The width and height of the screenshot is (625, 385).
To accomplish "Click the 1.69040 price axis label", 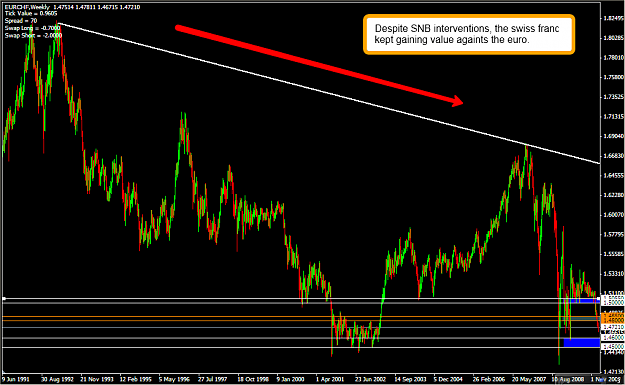I will coord(614,136).
